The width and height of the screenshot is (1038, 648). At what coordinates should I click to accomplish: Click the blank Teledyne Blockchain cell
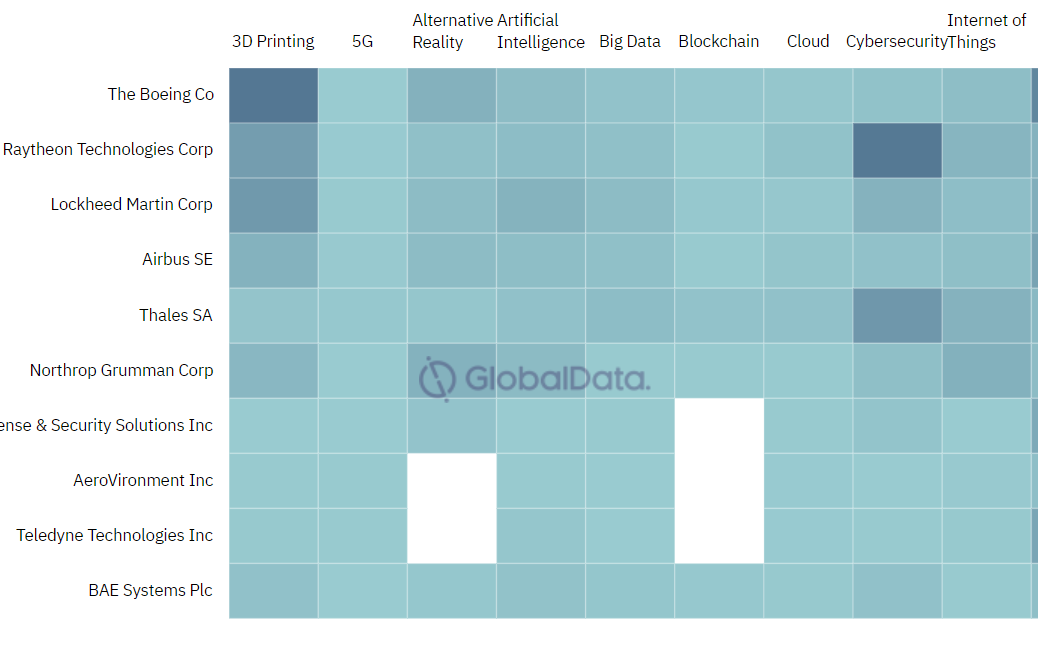pyautogui.click(x=719, y=536)
